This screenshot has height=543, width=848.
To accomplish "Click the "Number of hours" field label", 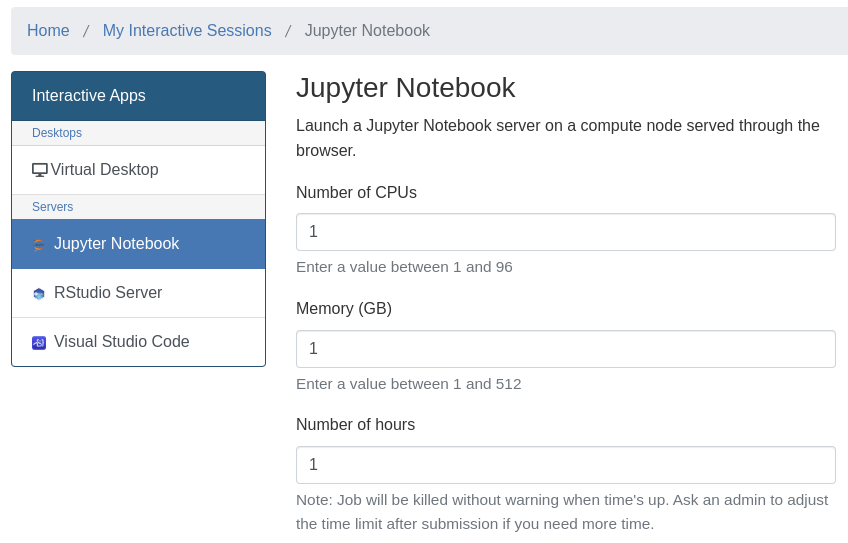I will (x=355, y=425).
